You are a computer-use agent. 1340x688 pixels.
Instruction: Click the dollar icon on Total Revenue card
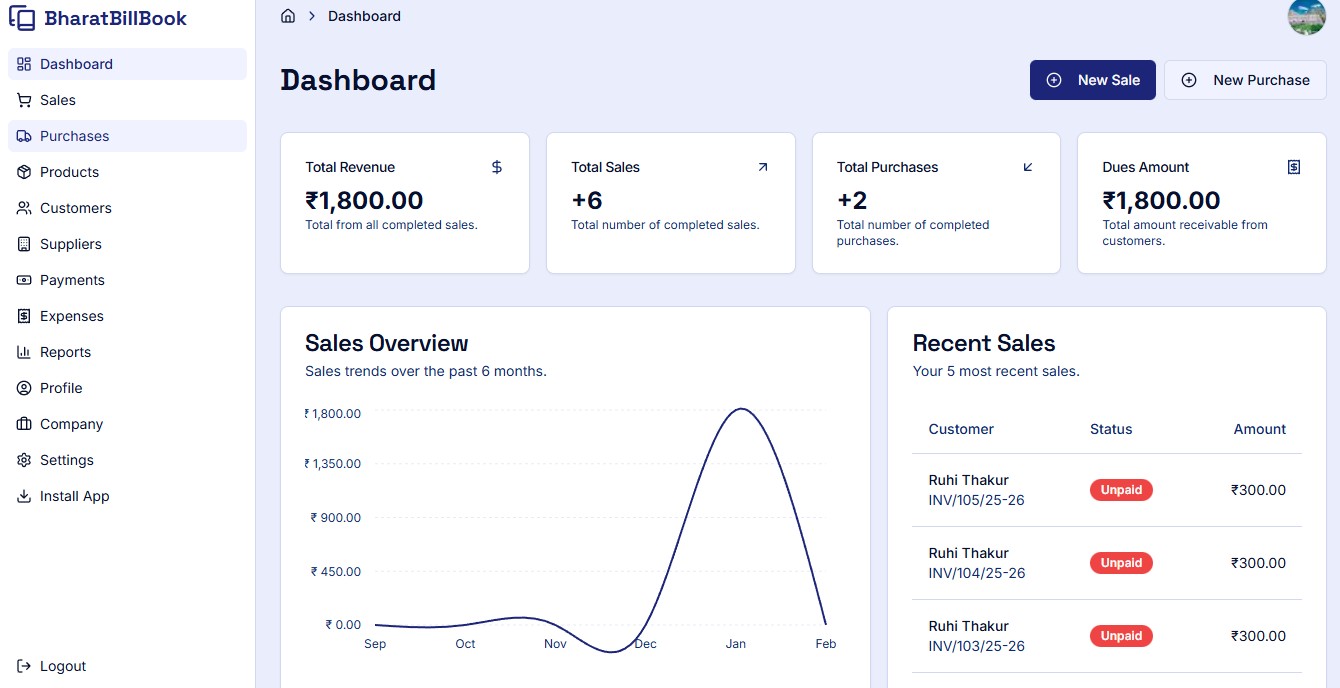click(496, 167)
